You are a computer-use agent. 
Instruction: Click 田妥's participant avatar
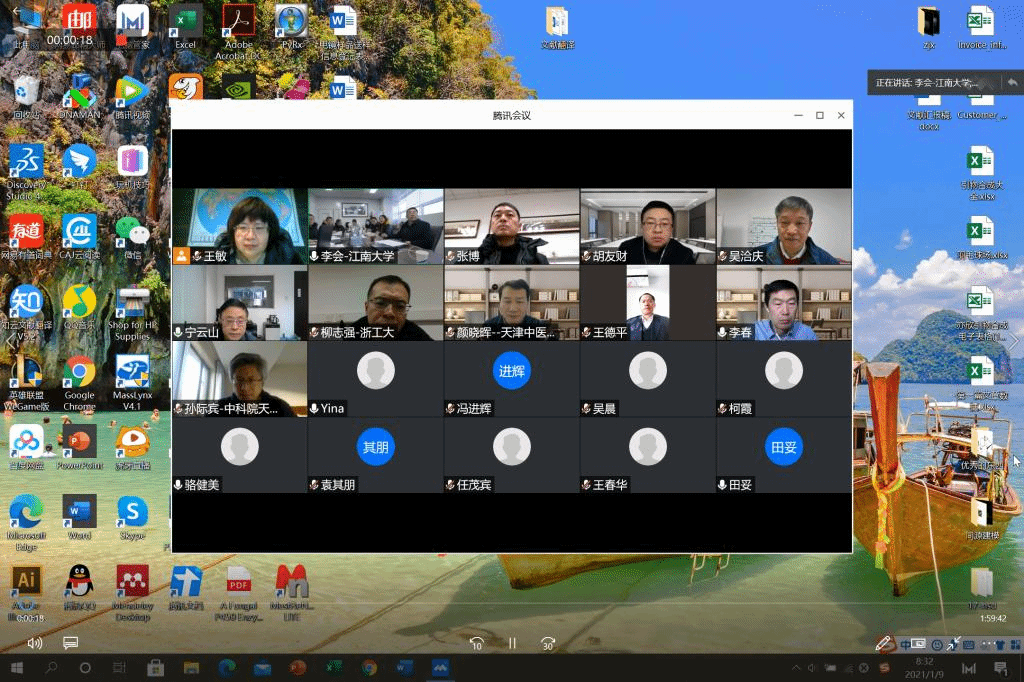point(783,447)
